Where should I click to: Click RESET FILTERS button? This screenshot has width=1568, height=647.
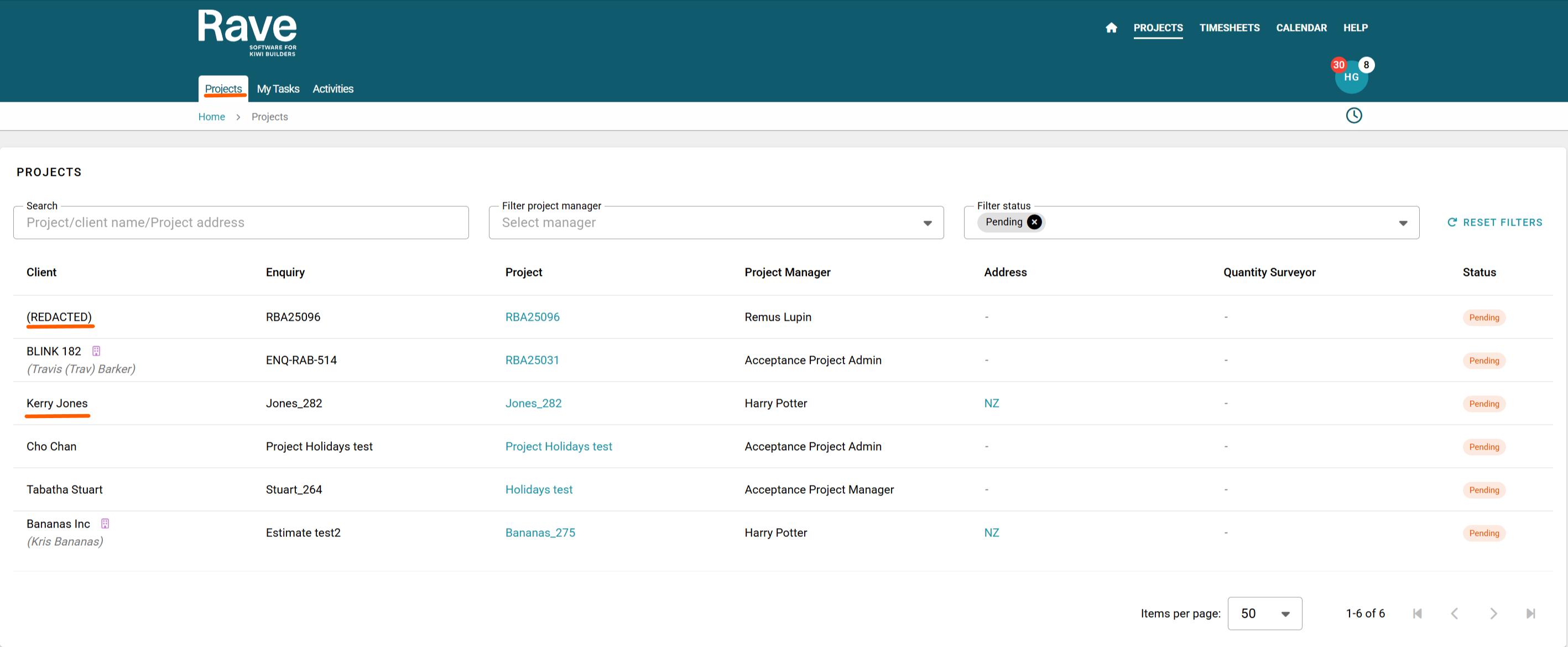click(x=1494, y=223)
